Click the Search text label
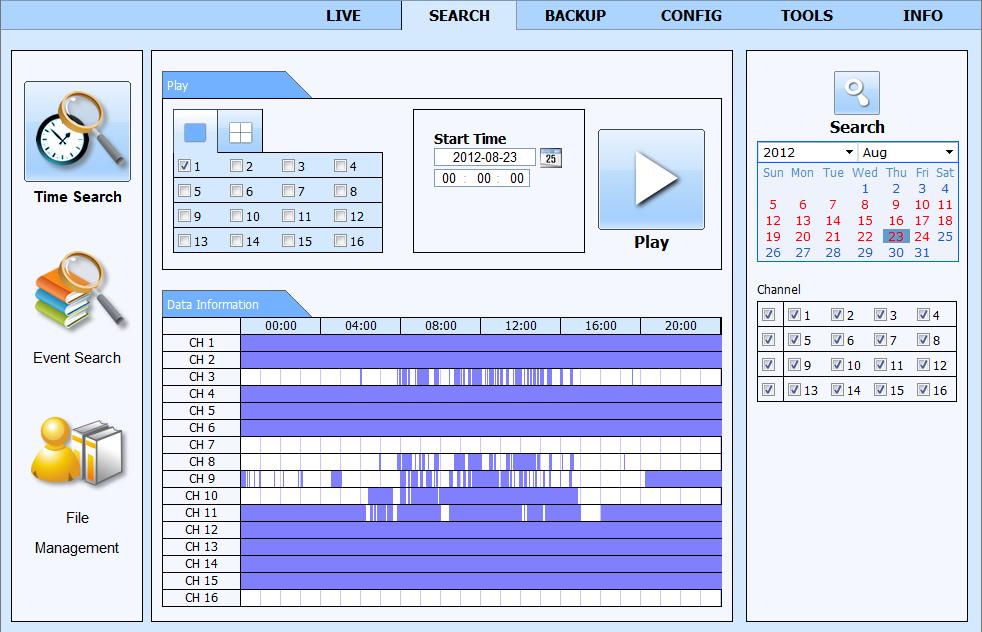This screenshot has width=982, height=632. click(x=857, y=127)
